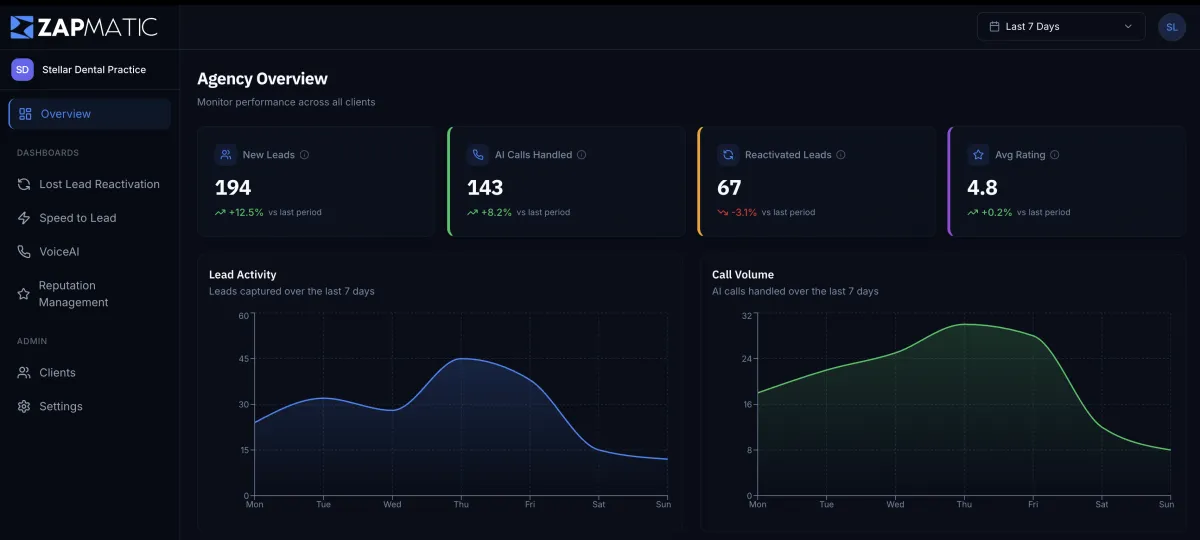Open the Clients admin page
This screenshot has width=1200, height=540.
point(90,372)
